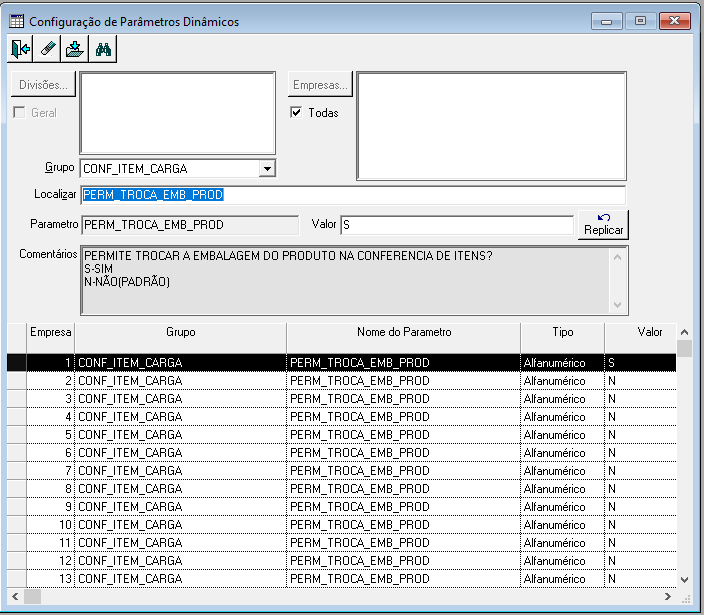Click the grid vertical scroll up arrow
Screen dimensions: 704x615
click(684, 332)
